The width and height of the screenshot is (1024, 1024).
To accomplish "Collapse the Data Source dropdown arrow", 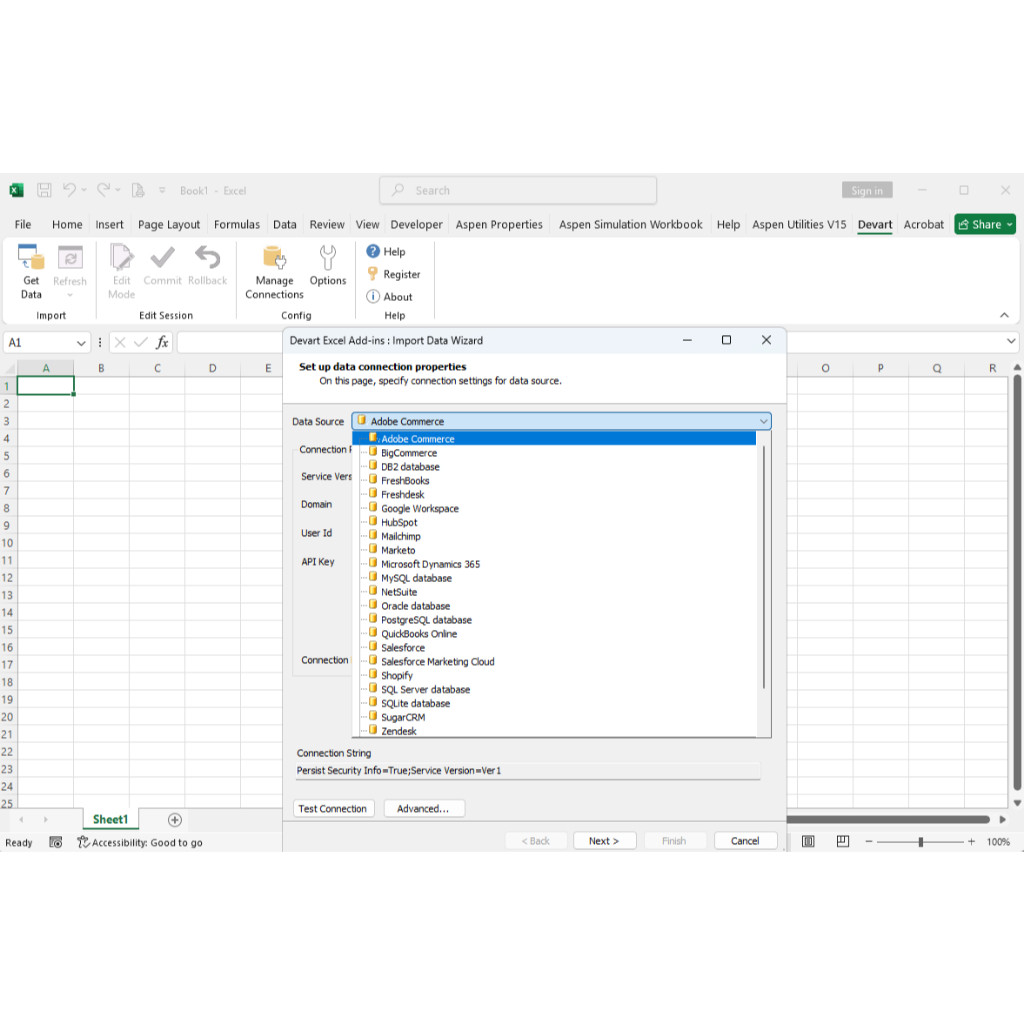I will (763, 422).
